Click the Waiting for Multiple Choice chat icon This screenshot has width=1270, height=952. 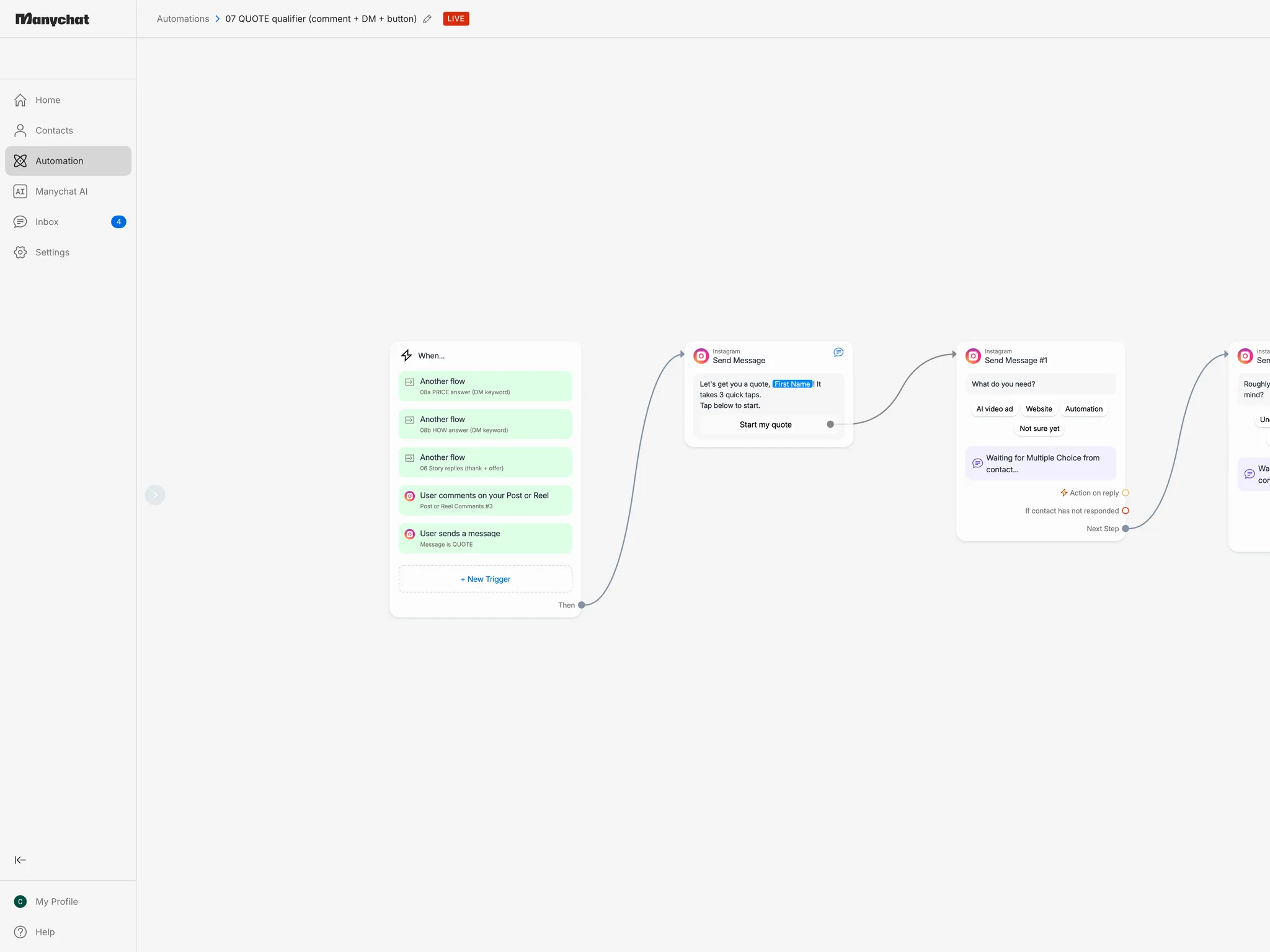(x=977, y=463)
